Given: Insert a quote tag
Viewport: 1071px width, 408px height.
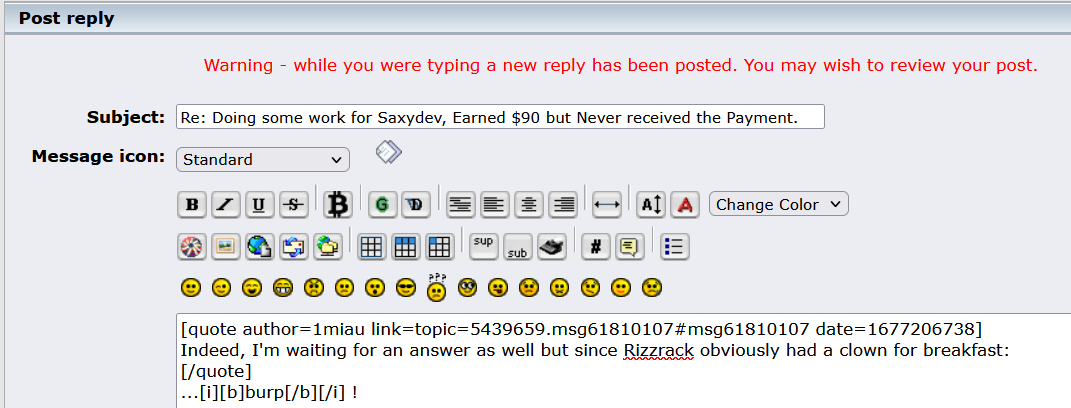Looking at the screenshot, I should pyautogui.click(x=629, y=247).
